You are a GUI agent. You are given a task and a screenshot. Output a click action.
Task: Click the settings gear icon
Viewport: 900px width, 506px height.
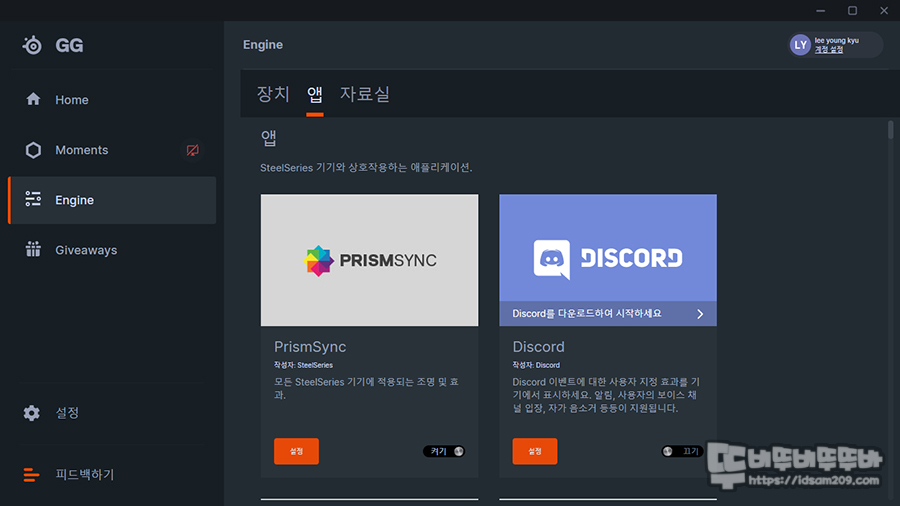point(32,413)
